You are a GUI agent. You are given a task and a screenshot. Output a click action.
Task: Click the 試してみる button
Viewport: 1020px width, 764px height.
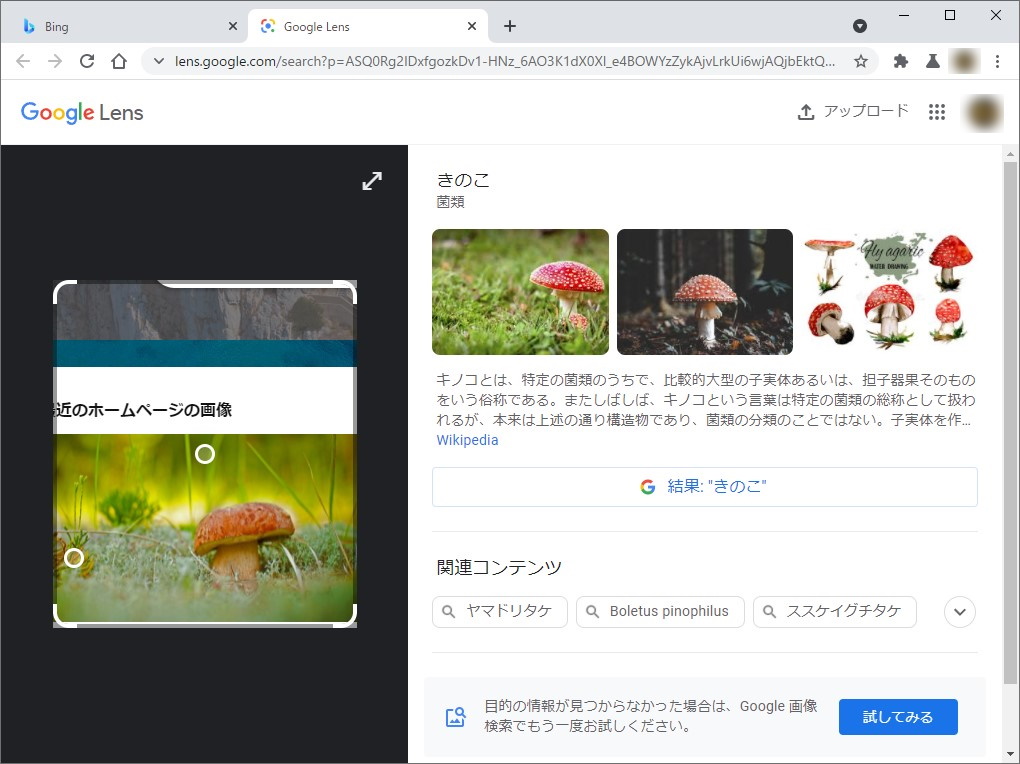[897, 716]
